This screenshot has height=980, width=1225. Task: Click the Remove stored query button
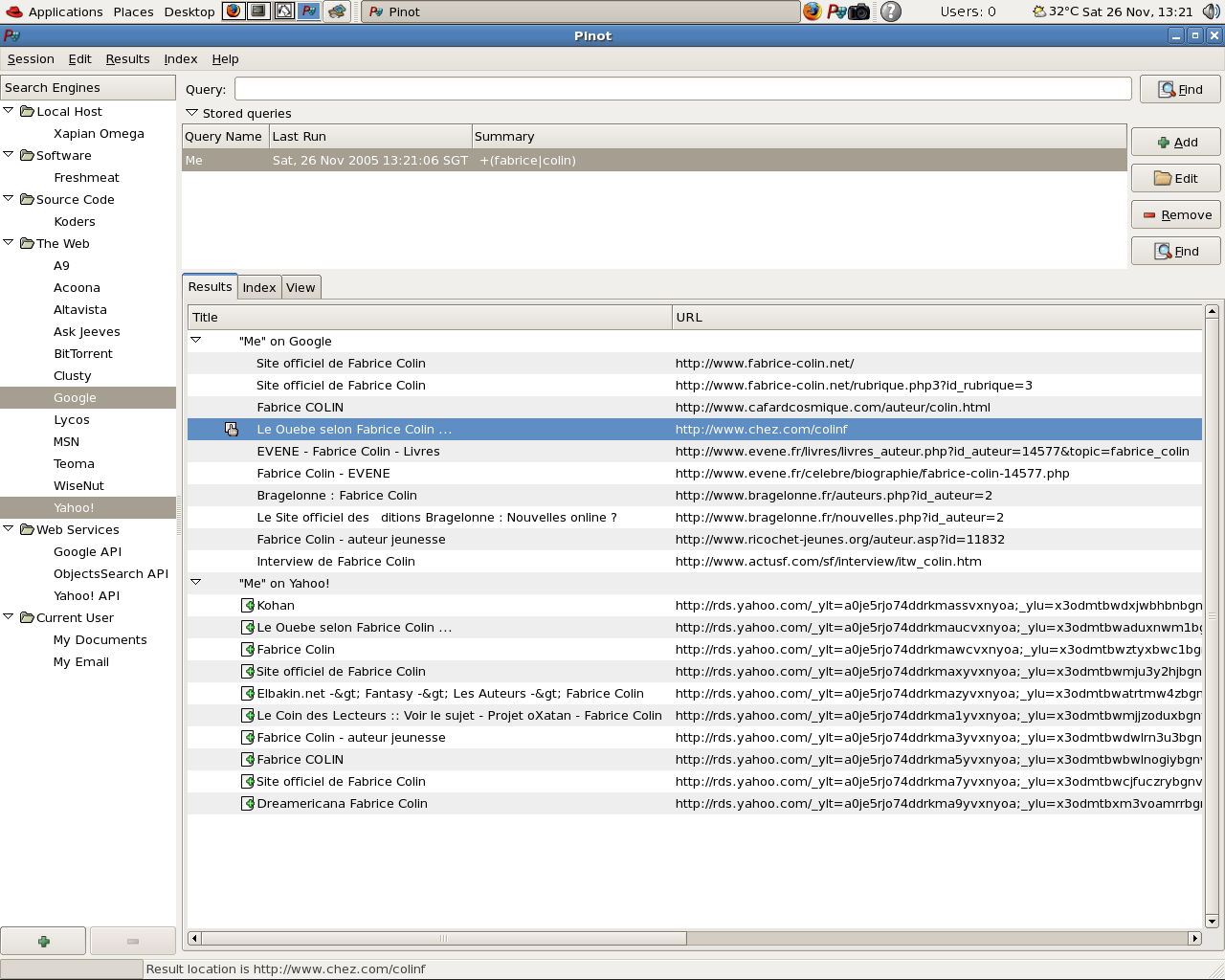[x=1175, y=215]
